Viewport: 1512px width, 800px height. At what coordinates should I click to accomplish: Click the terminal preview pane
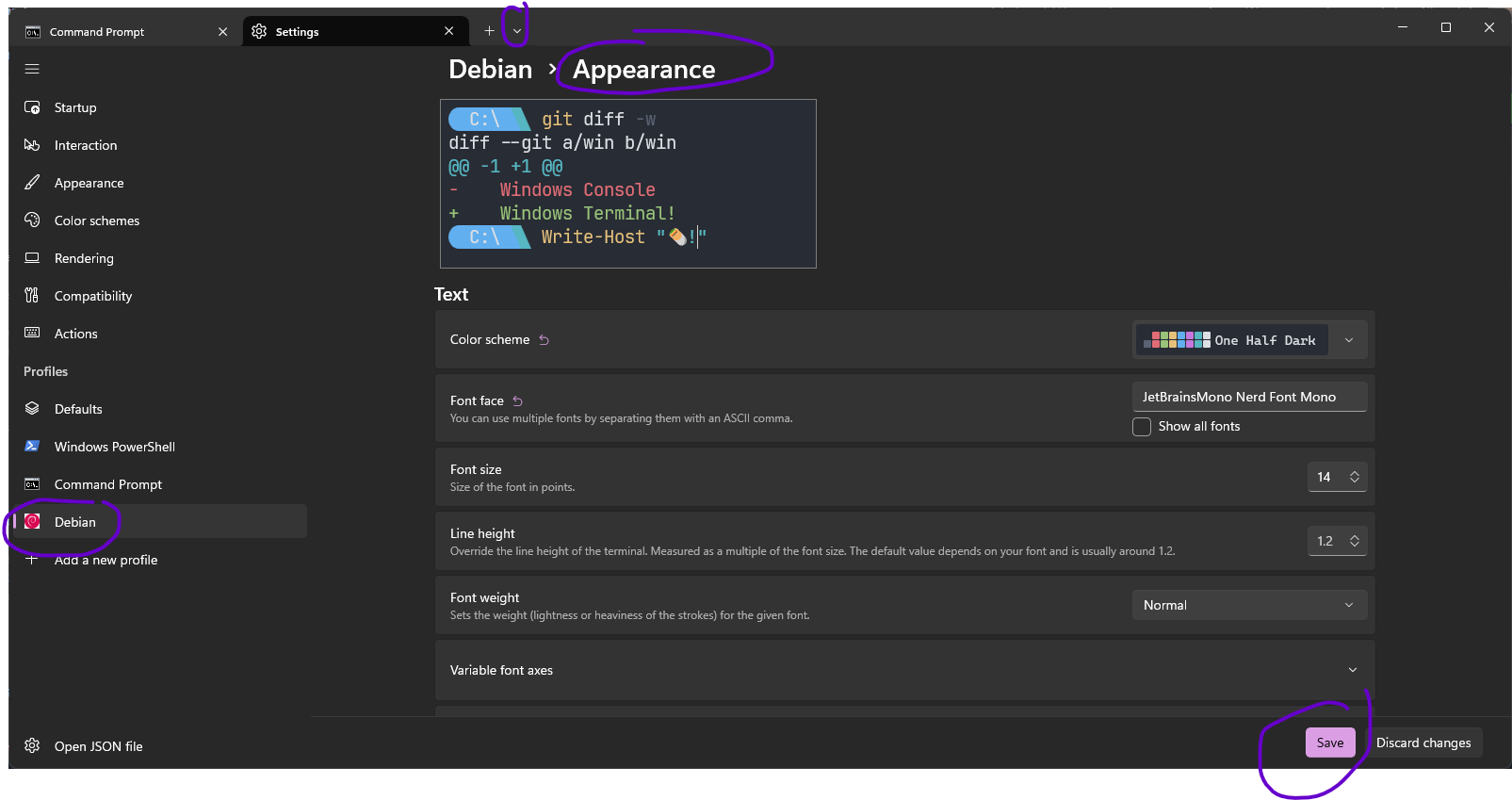click(628, 184)
